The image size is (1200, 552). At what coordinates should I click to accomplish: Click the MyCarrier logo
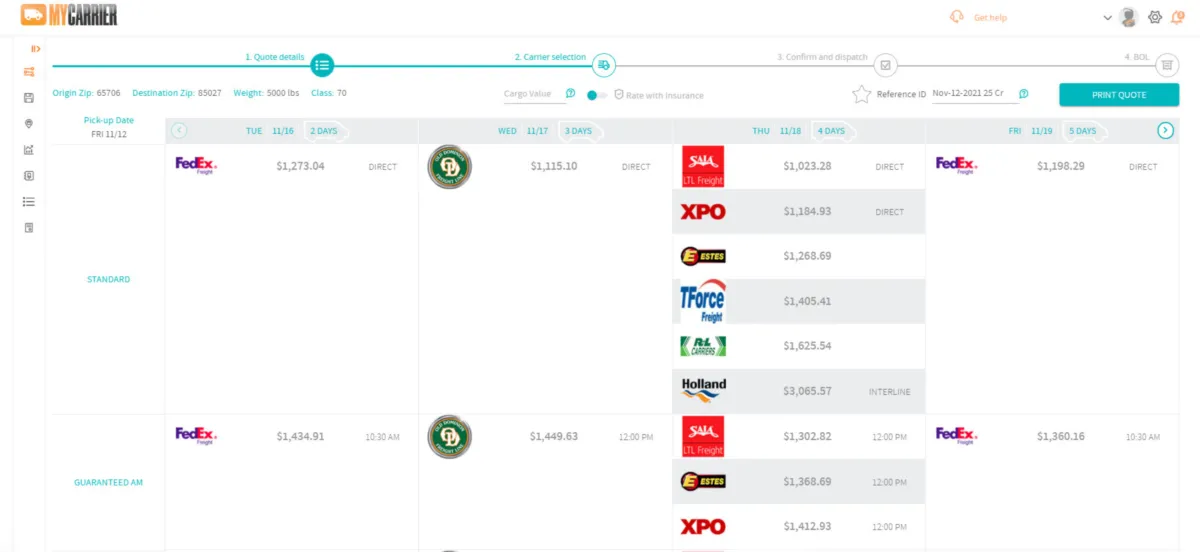[x=69, y=15]
